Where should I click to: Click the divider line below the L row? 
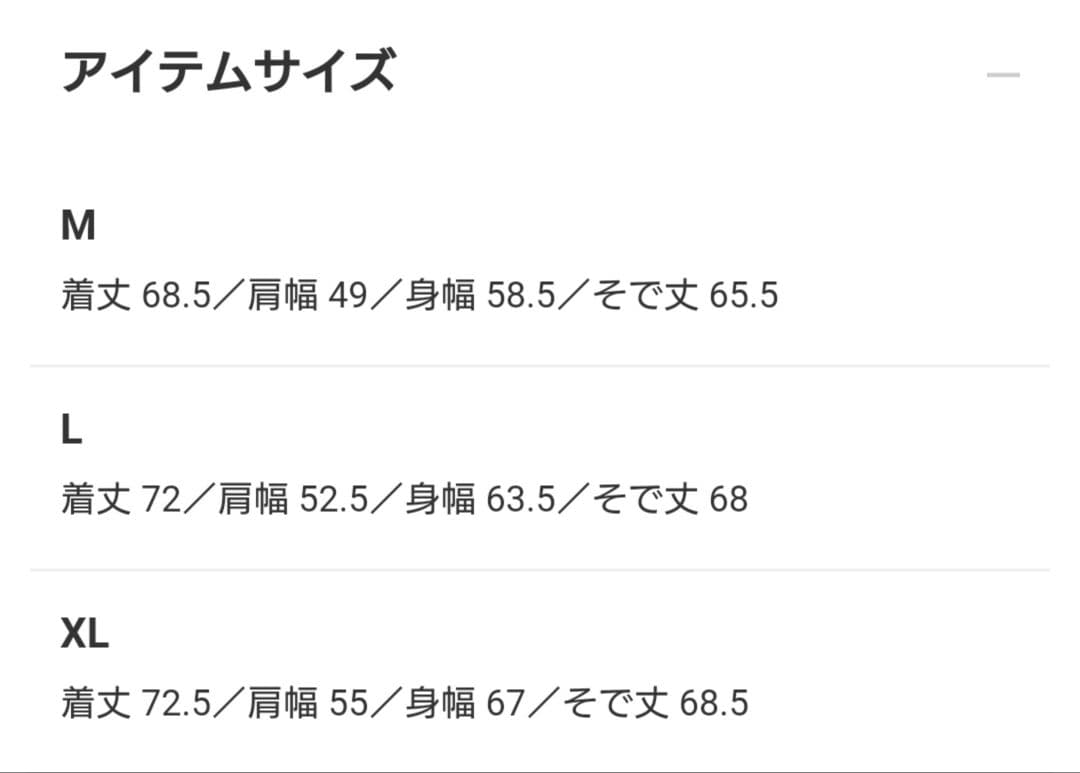point(540,570)
